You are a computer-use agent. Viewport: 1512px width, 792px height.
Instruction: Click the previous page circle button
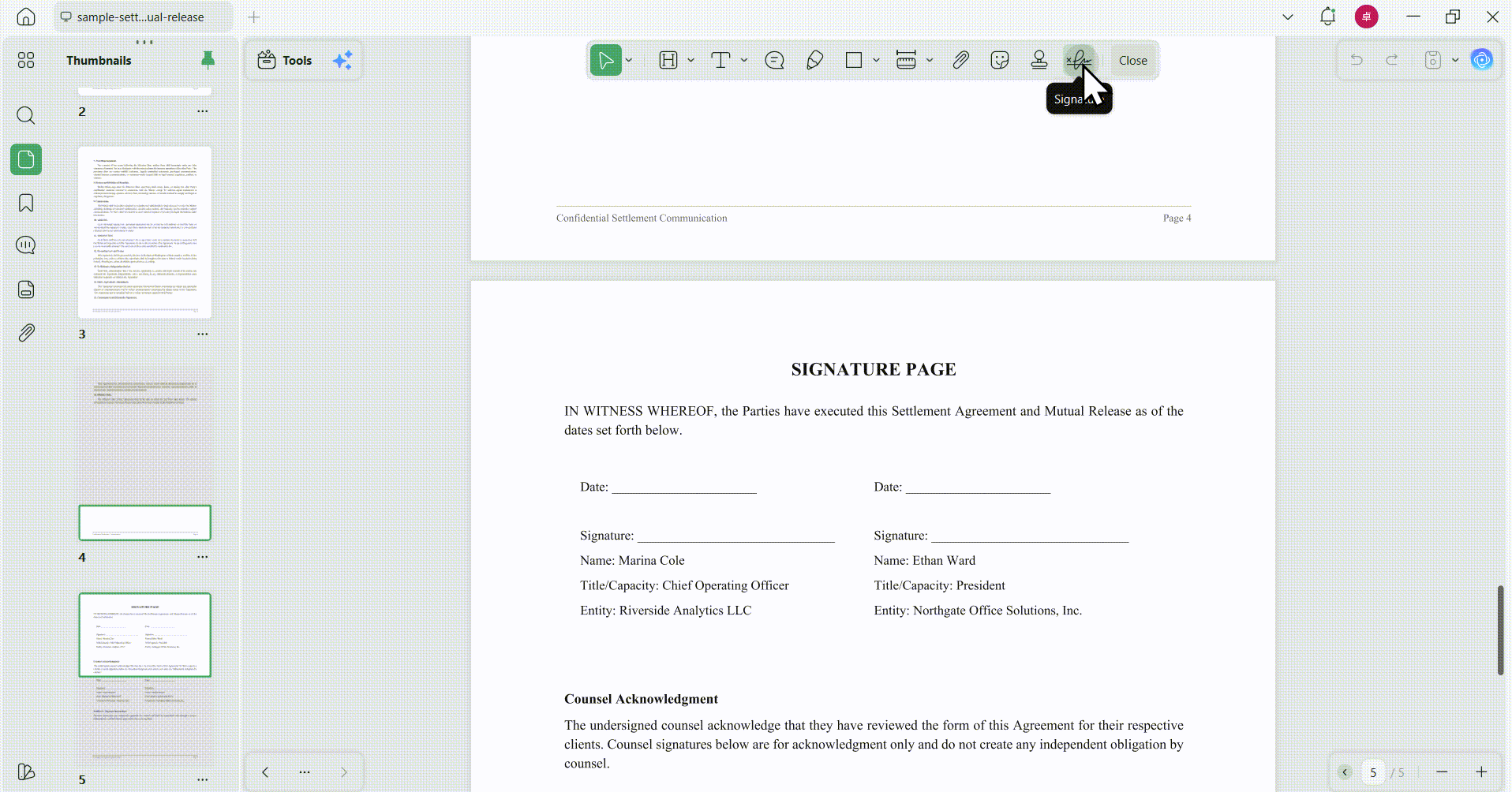(x=1345, y=772)
